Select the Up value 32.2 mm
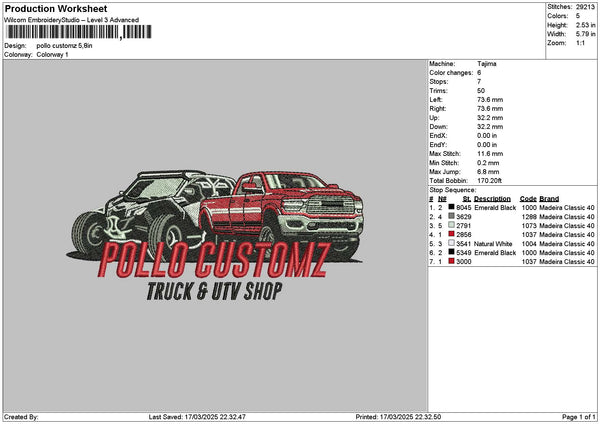600x424 pixels. 490,118
